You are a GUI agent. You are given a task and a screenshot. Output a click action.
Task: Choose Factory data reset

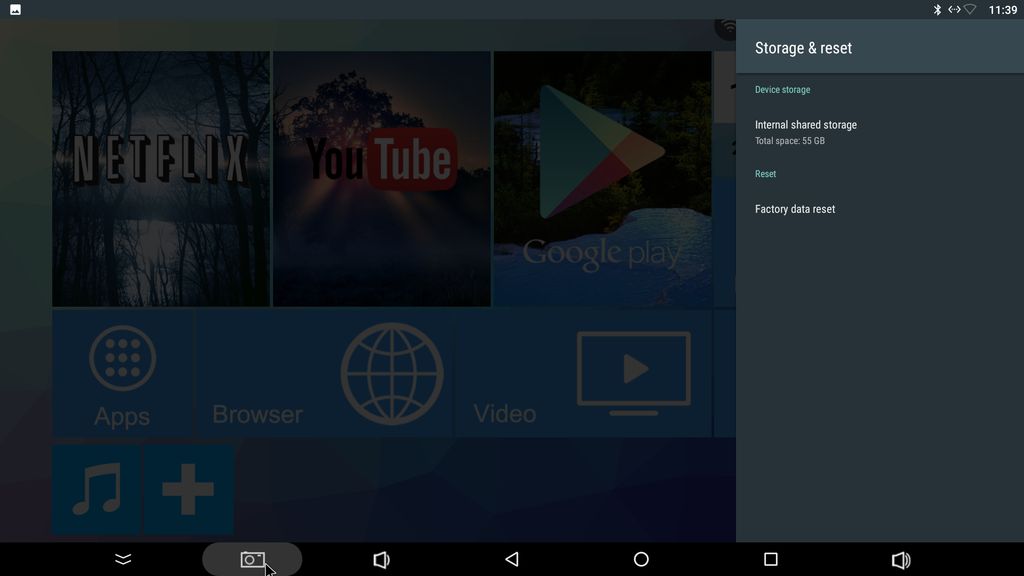[795, 209]
